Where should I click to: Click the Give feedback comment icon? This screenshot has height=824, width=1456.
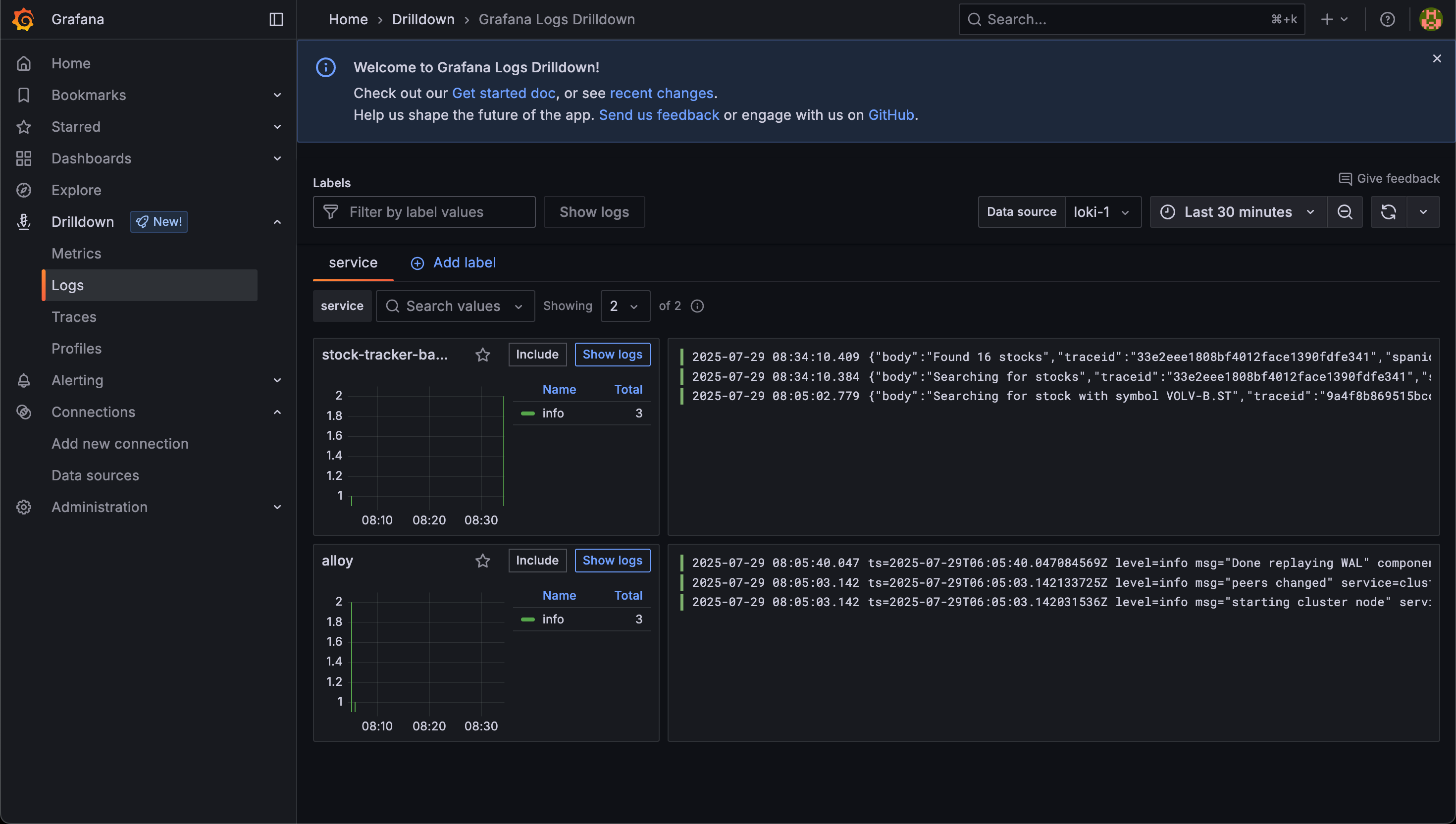coord(1345,179)
